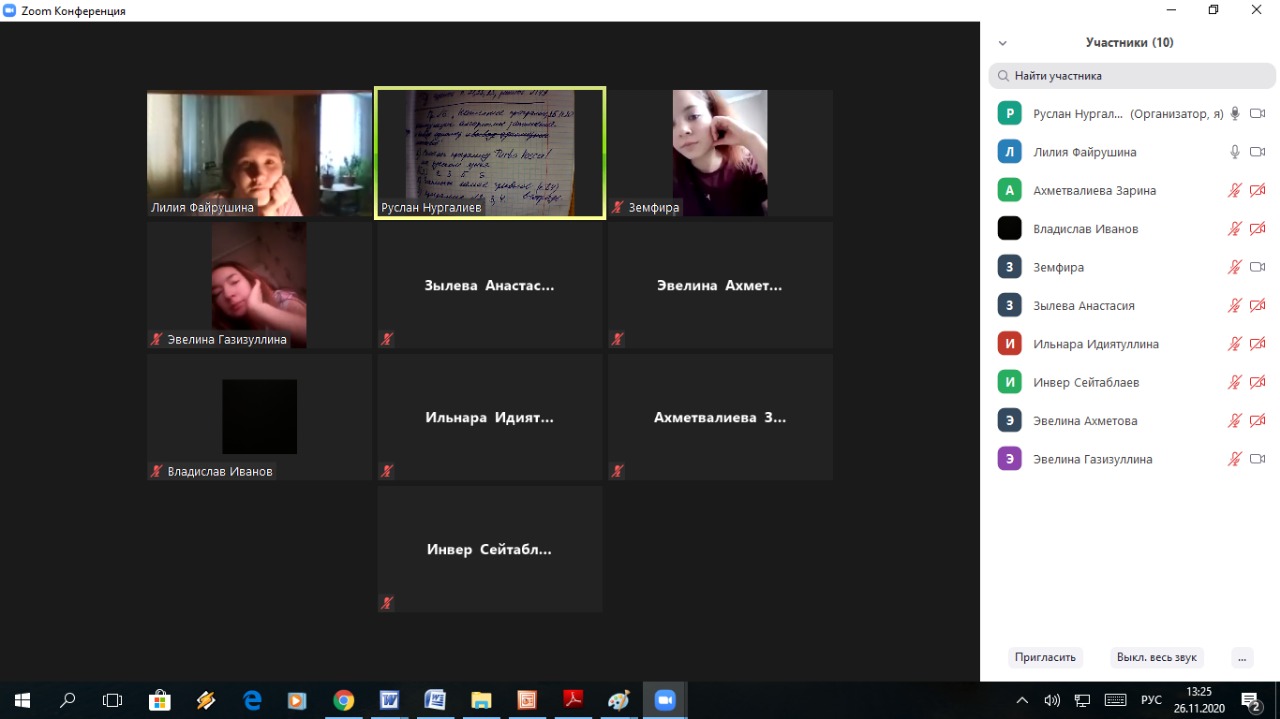Click the avatar of Ильнара Идиятуллина
Viewport: 1280px width, 719px height.
[x=1009, y=344]
